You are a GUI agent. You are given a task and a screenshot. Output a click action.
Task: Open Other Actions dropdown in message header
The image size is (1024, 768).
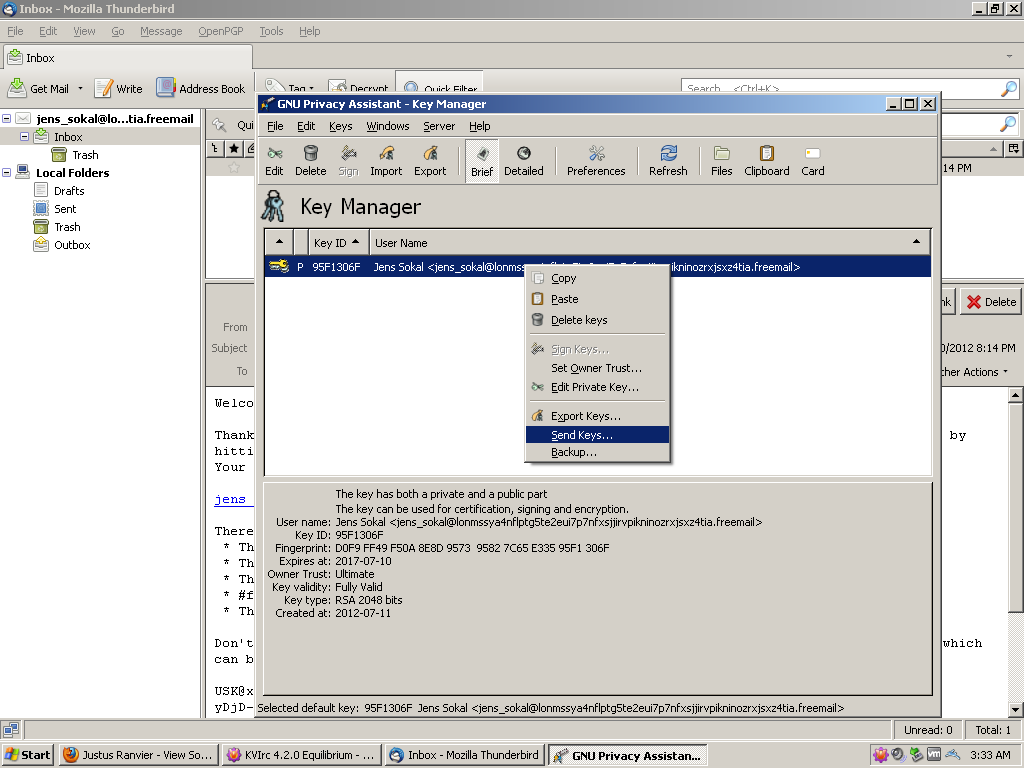pyautogui.click(x=974, y=372)
